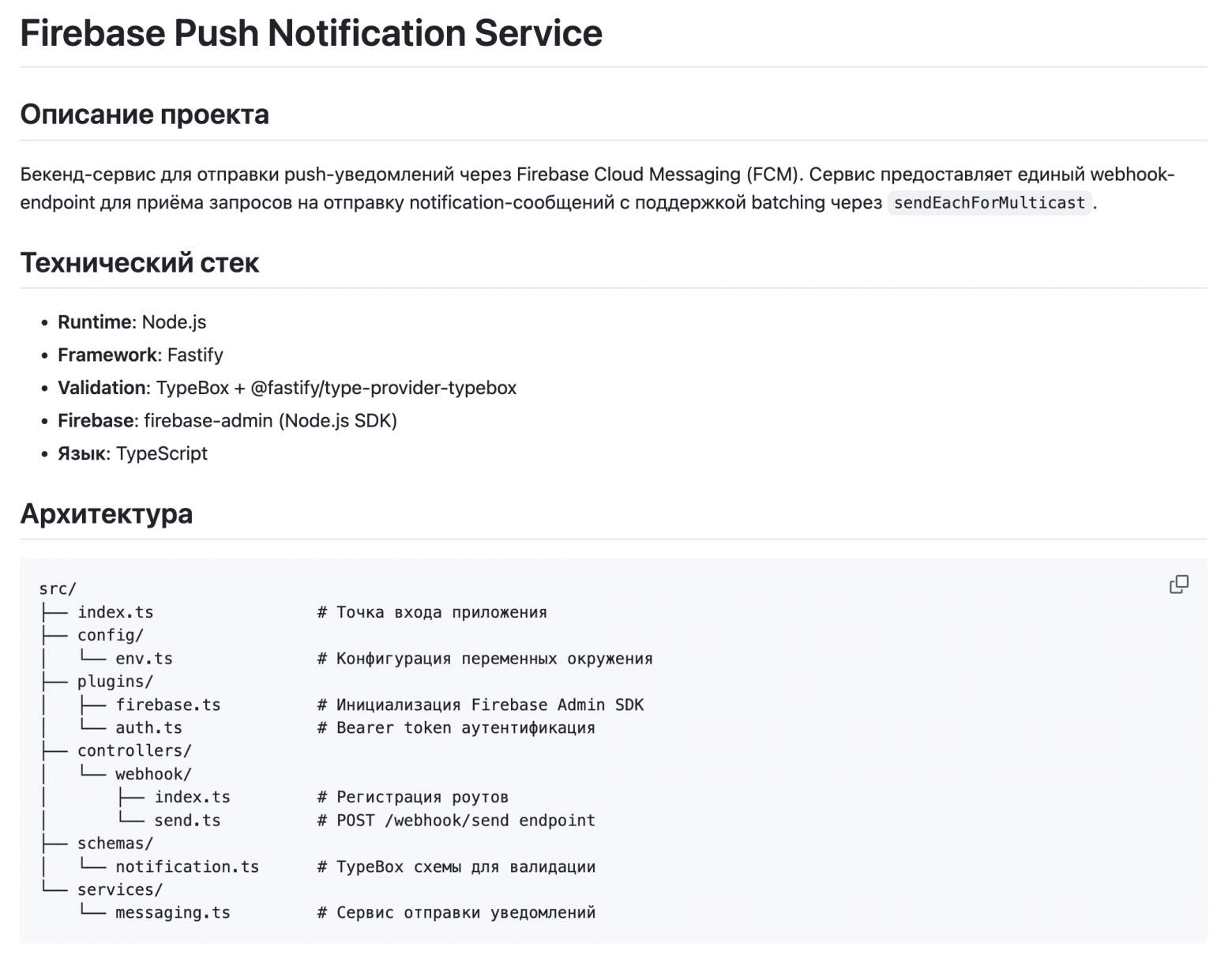This screenshot has height=962, width=1232.
Task: Click the Архитектура section heading
Action: 106,513
